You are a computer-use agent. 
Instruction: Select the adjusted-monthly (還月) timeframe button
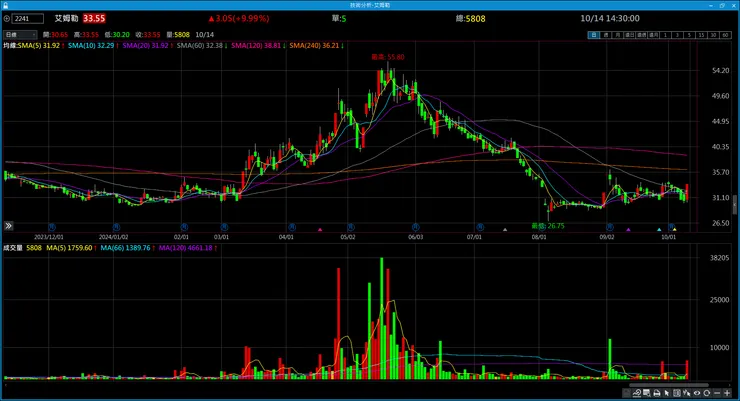[x=653, y=35]
